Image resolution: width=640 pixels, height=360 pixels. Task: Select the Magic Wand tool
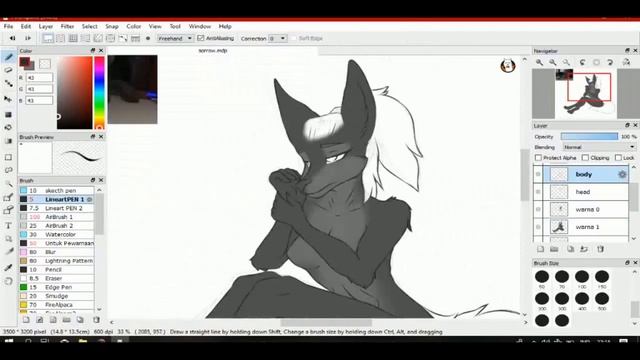coord(9,184)
